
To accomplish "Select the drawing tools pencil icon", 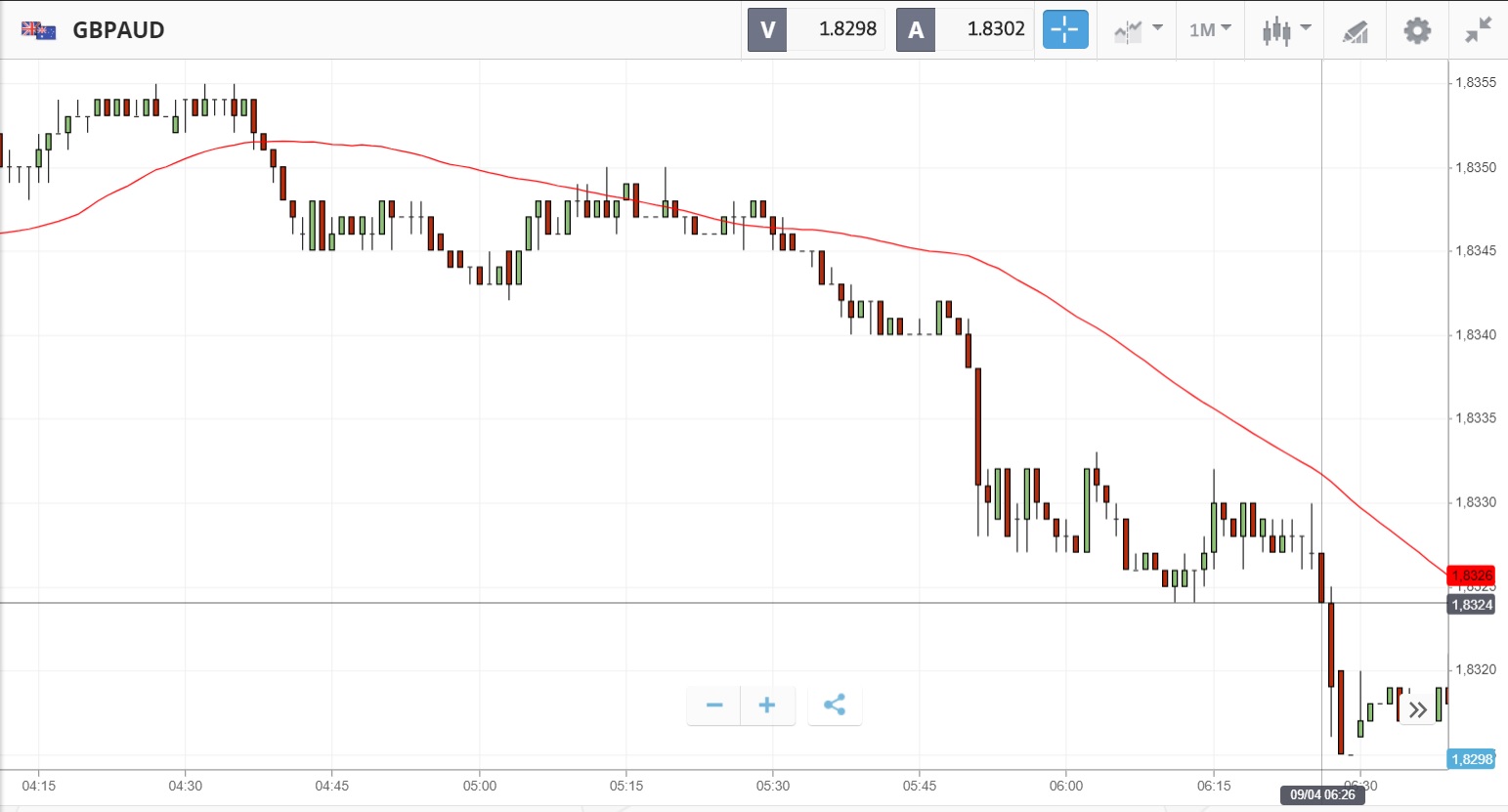I will pos(1356,30).
